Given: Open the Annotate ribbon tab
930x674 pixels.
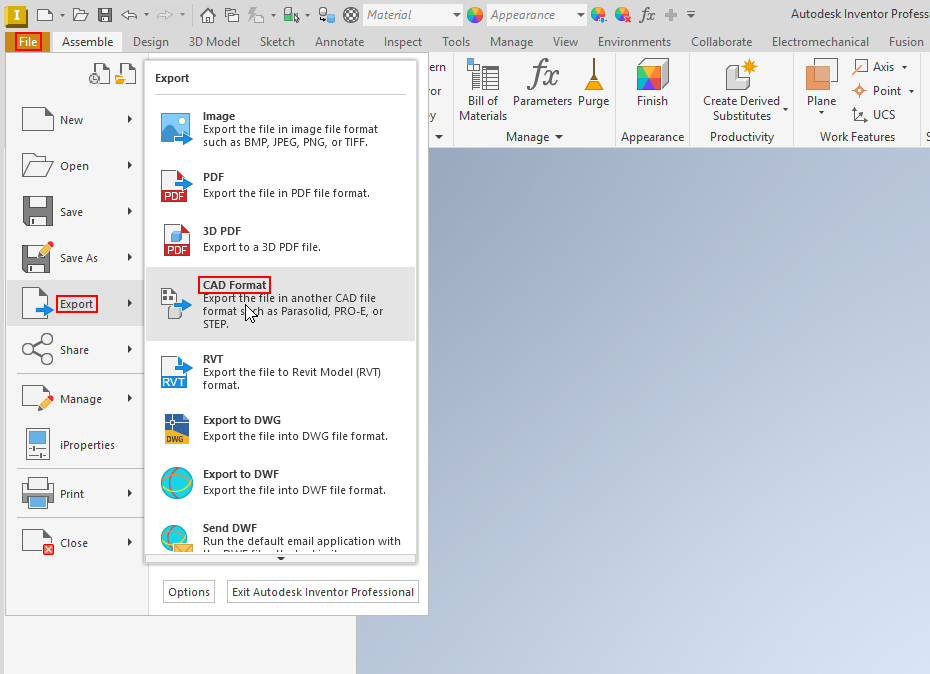Looking at the screenshot, I should click(x=339, y=42).
